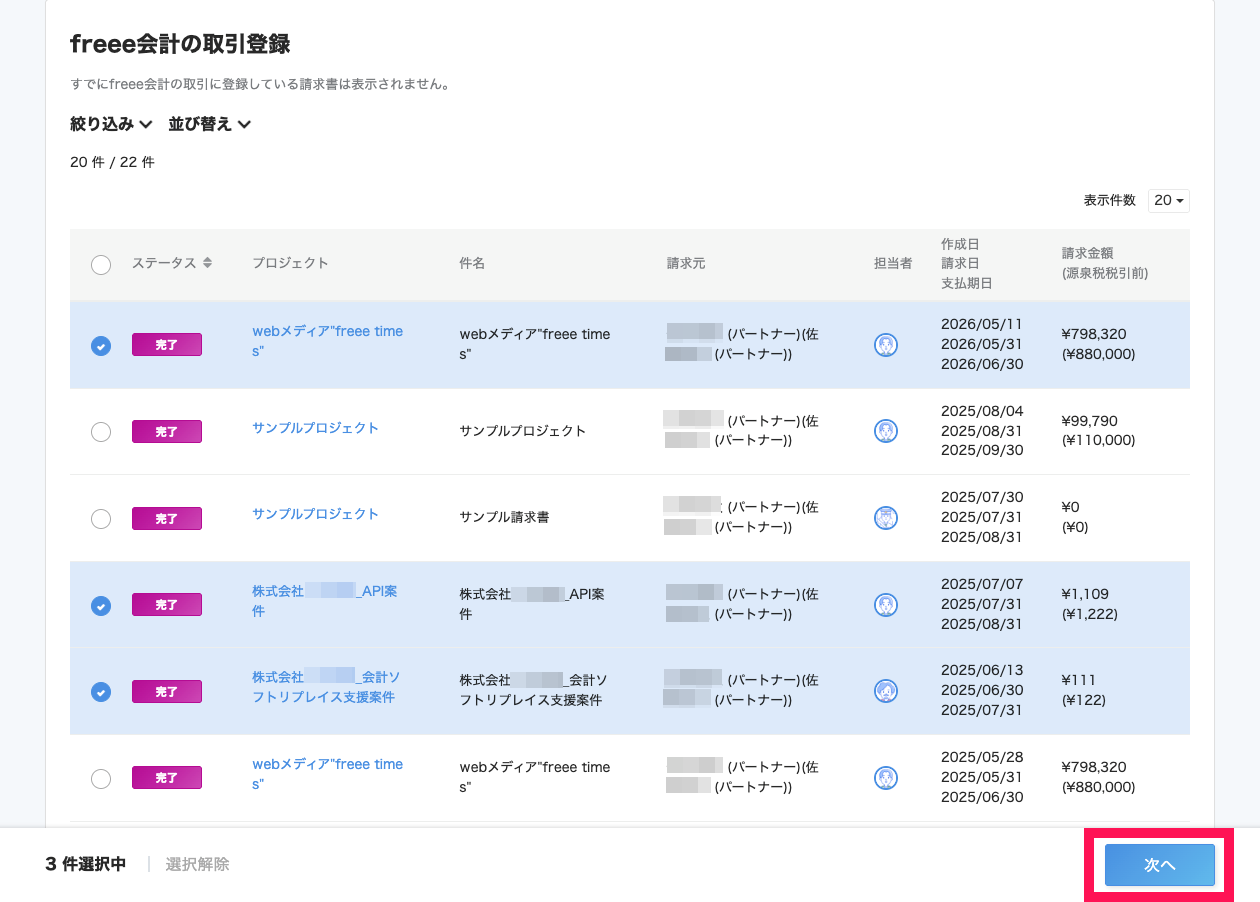
Task: Click the ¥1,109 amount cell
Action: [x=1090, y=604]
